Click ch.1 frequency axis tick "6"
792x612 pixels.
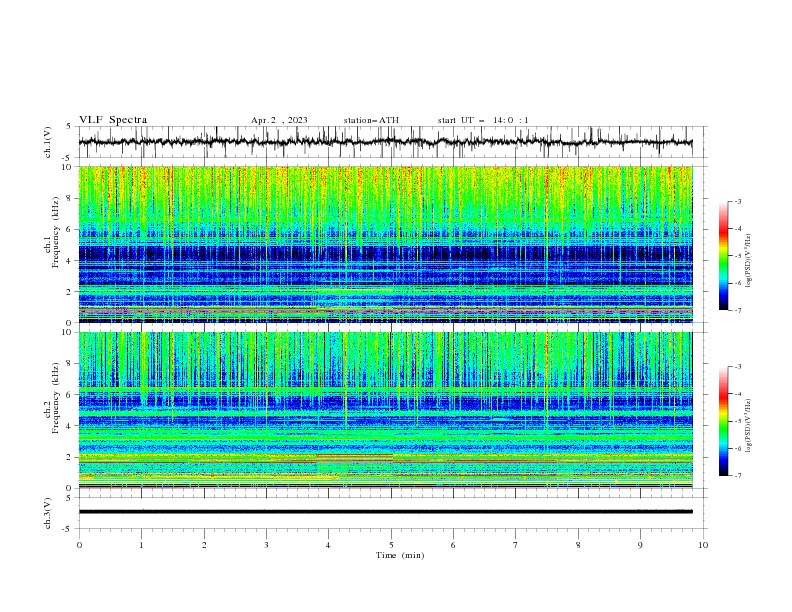click(69, 229)
